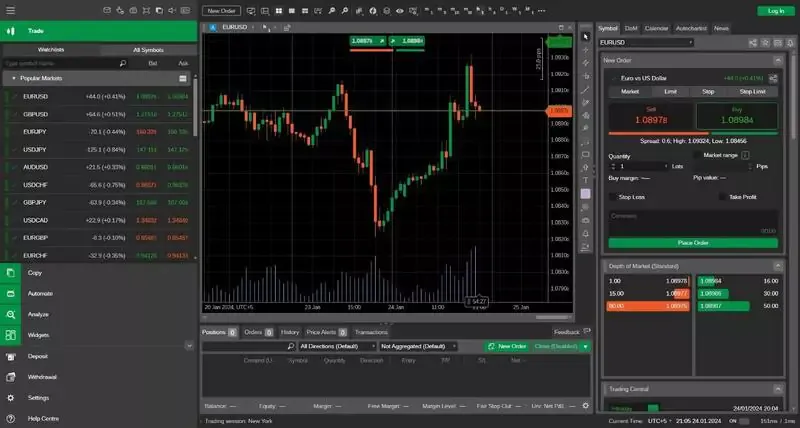The height and width of the screenshot is (428, 800).
Task: Open the Not Aggregated dropdown
Action: 417,346
